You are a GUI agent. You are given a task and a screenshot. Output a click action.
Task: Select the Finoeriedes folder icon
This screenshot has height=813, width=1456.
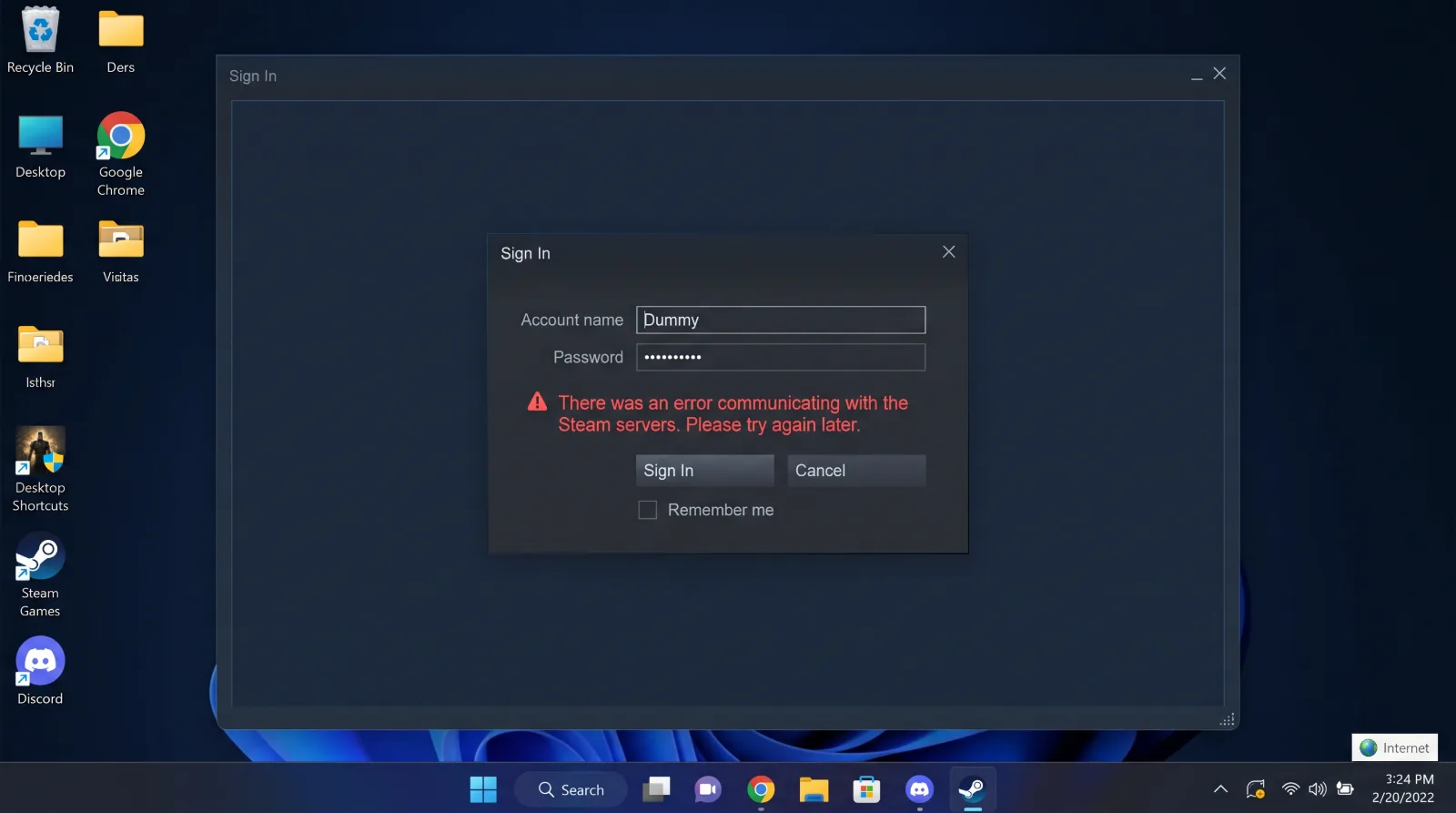coord(41,240)
